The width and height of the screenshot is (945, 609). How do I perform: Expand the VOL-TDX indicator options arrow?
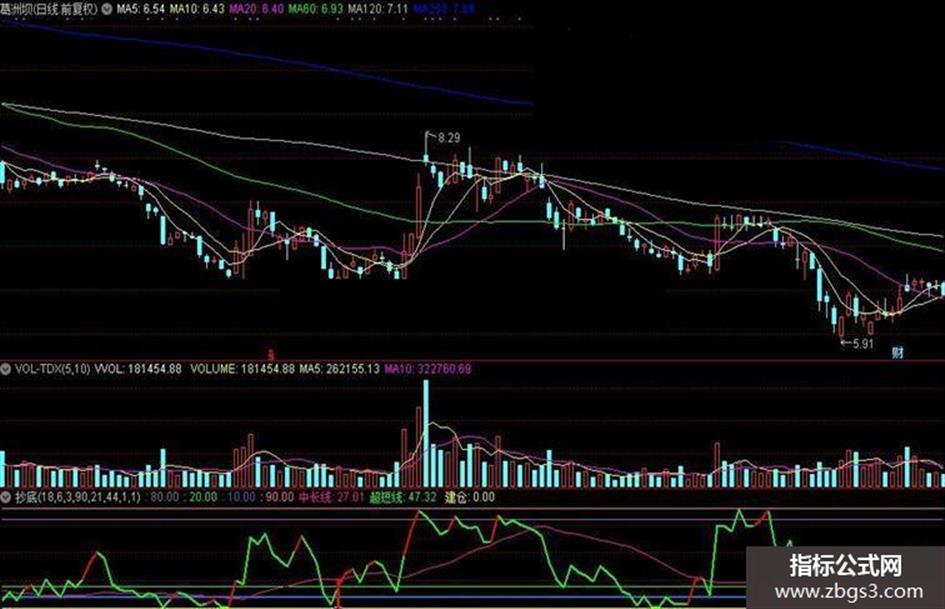pos(5,368)
